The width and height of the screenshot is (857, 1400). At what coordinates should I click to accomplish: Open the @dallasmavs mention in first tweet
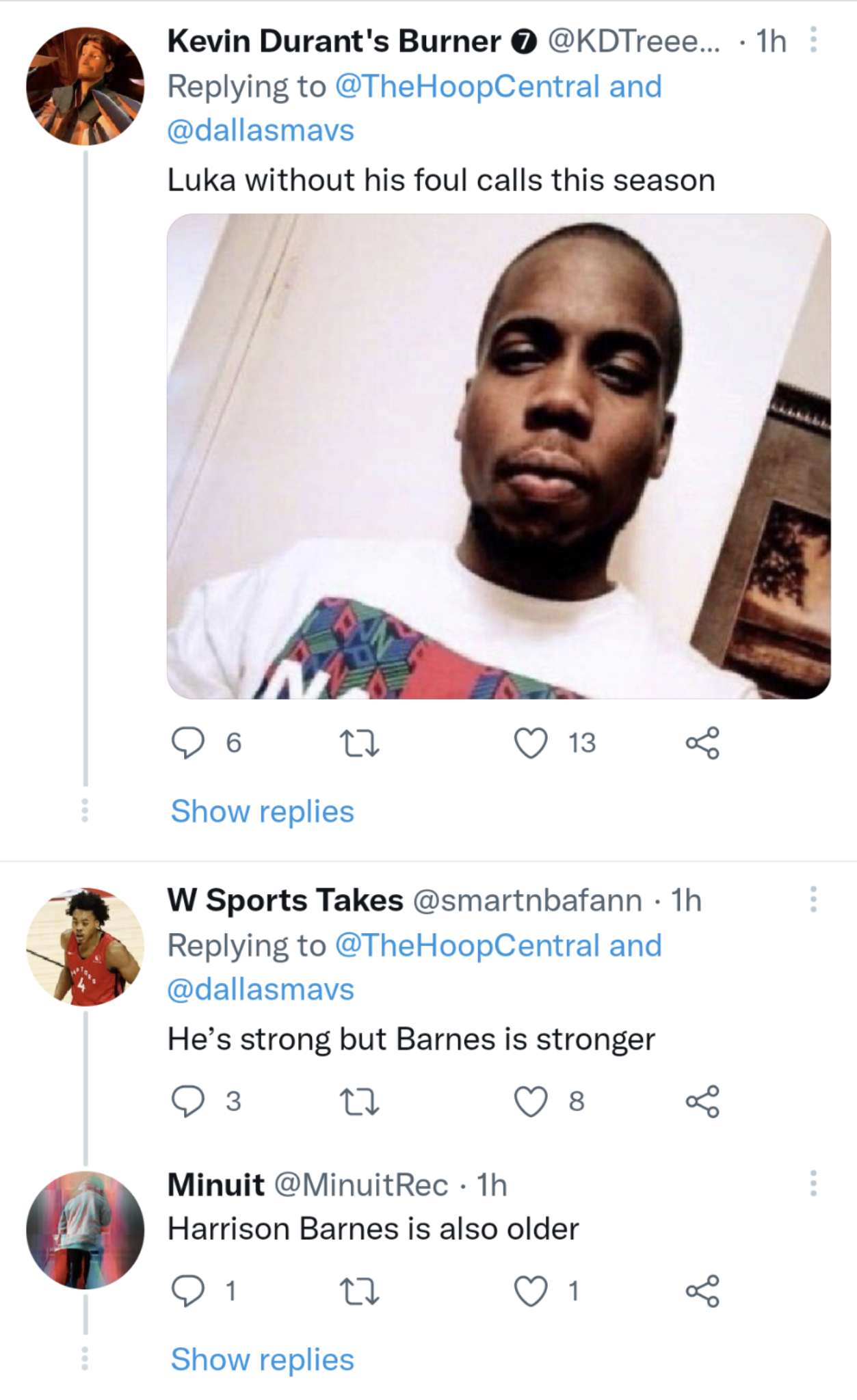point(261,130)
